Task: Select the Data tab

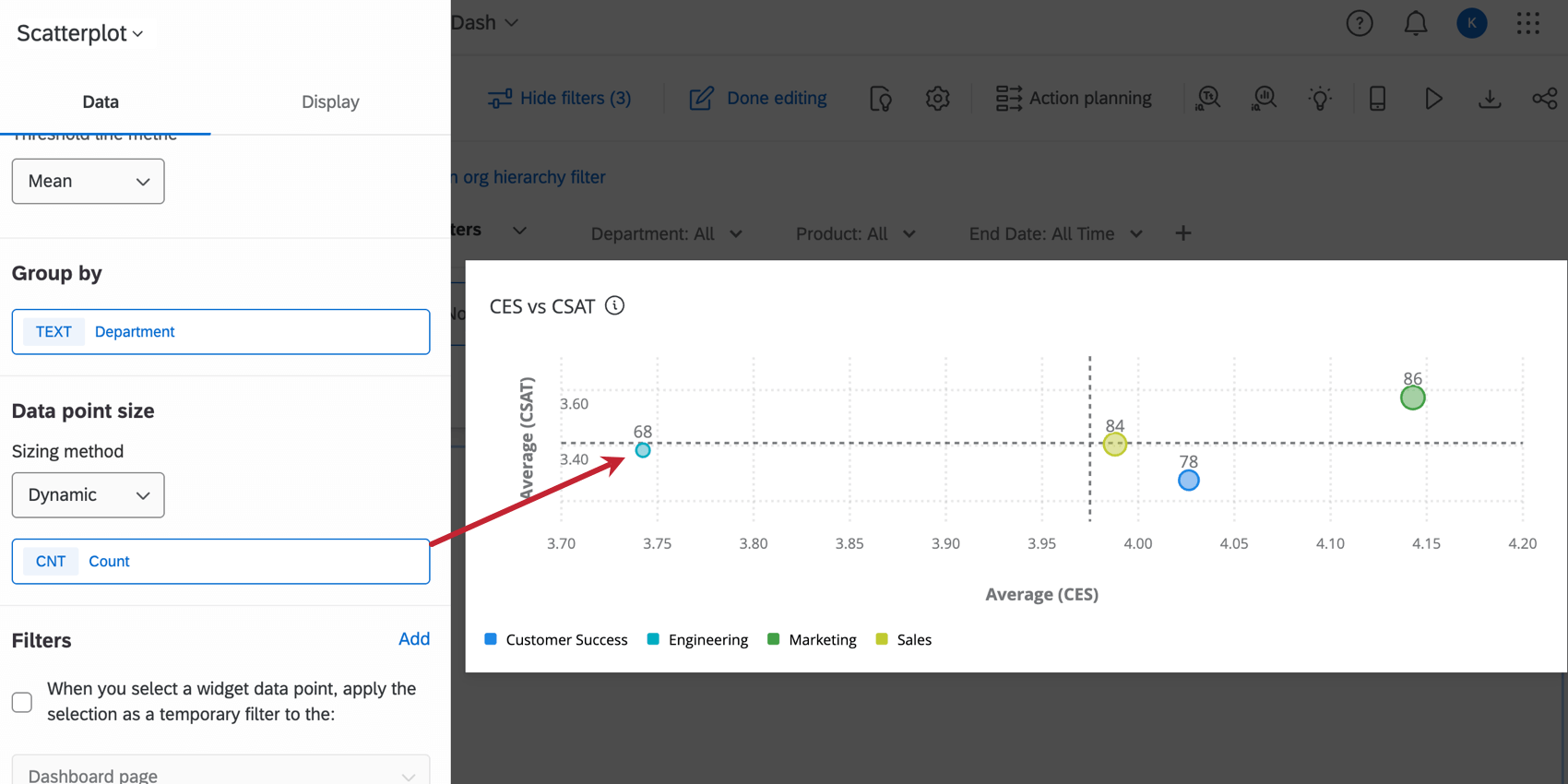Action: tap(101, 101)
